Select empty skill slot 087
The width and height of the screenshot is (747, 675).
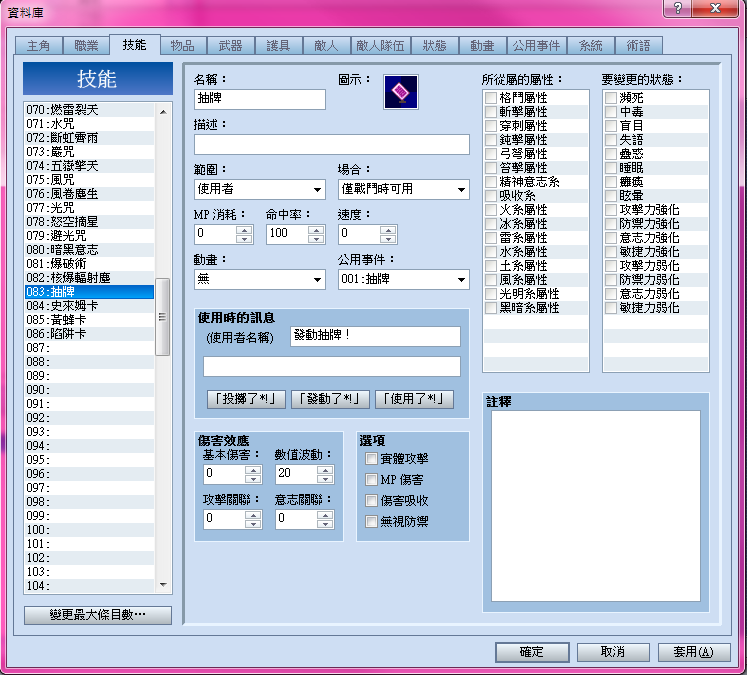click(90, 348)
